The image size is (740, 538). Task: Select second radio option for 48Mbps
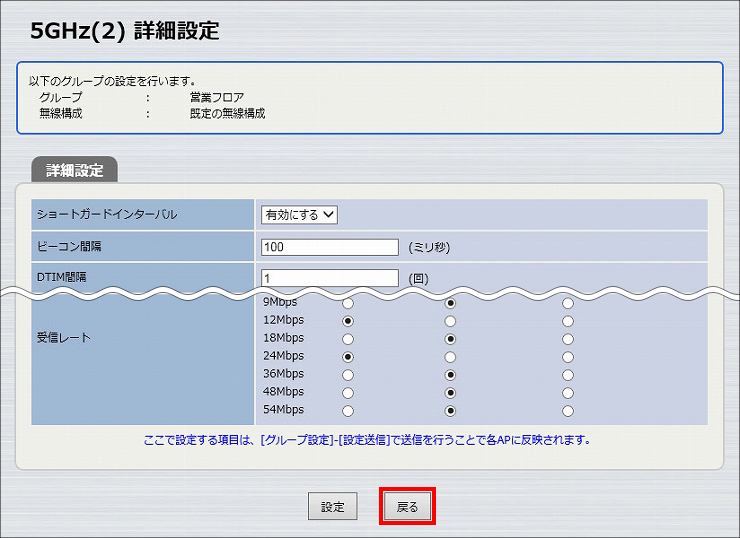pos(450,393)
